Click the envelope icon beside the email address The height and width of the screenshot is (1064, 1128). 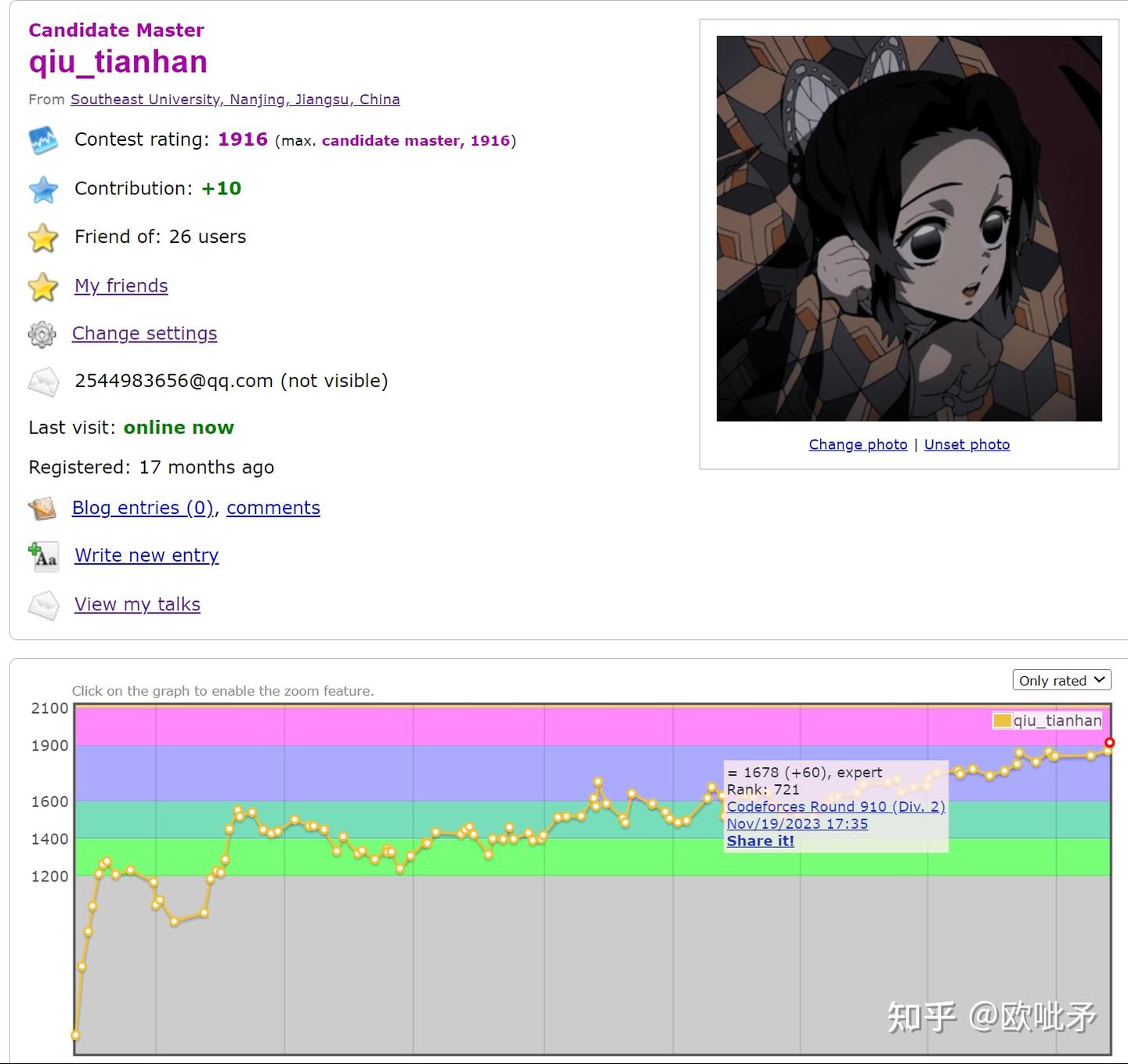(44, 382)
